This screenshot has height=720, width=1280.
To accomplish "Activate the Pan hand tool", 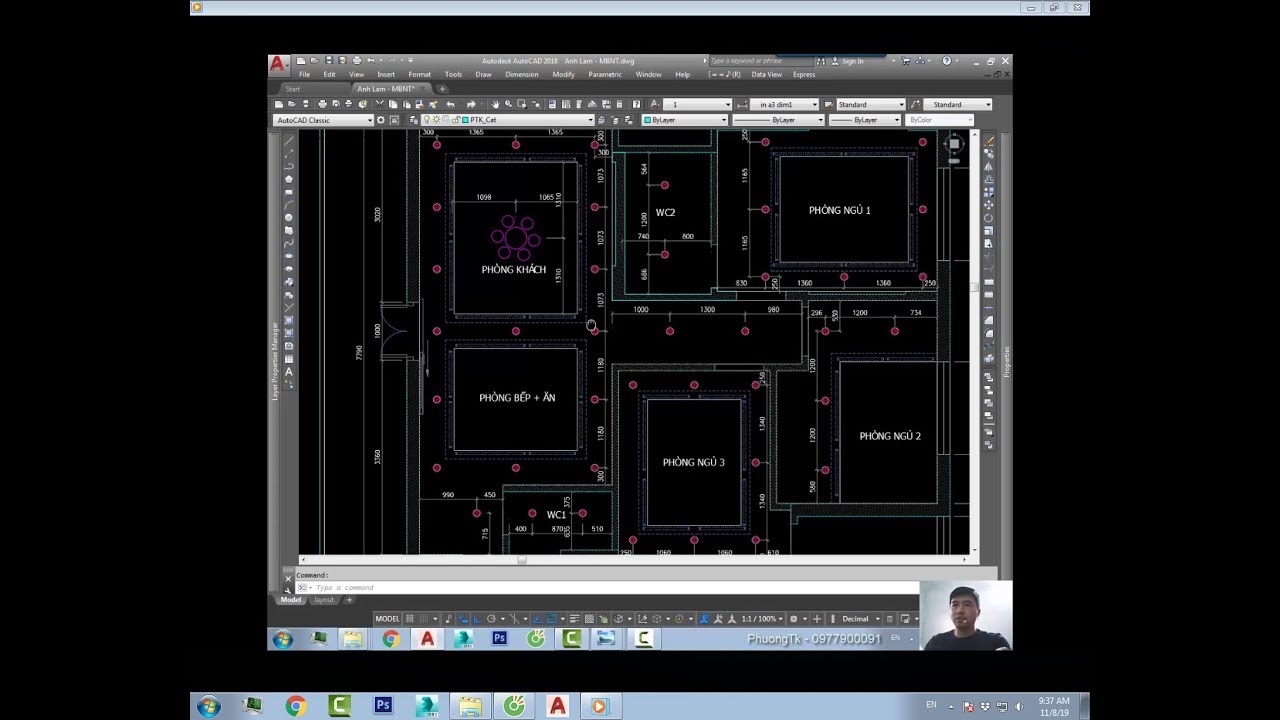I will (x=495, y=104).
